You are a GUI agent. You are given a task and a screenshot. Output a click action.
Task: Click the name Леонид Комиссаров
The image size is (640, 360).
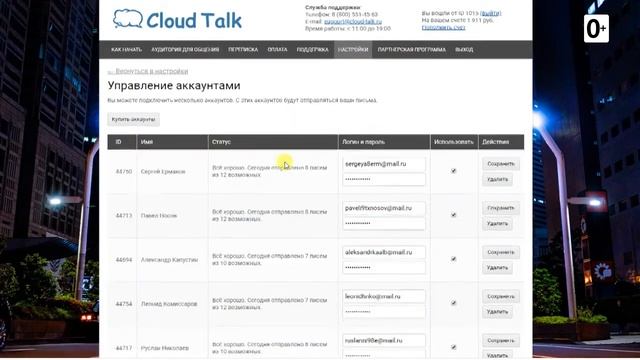(x=169, y=304)
